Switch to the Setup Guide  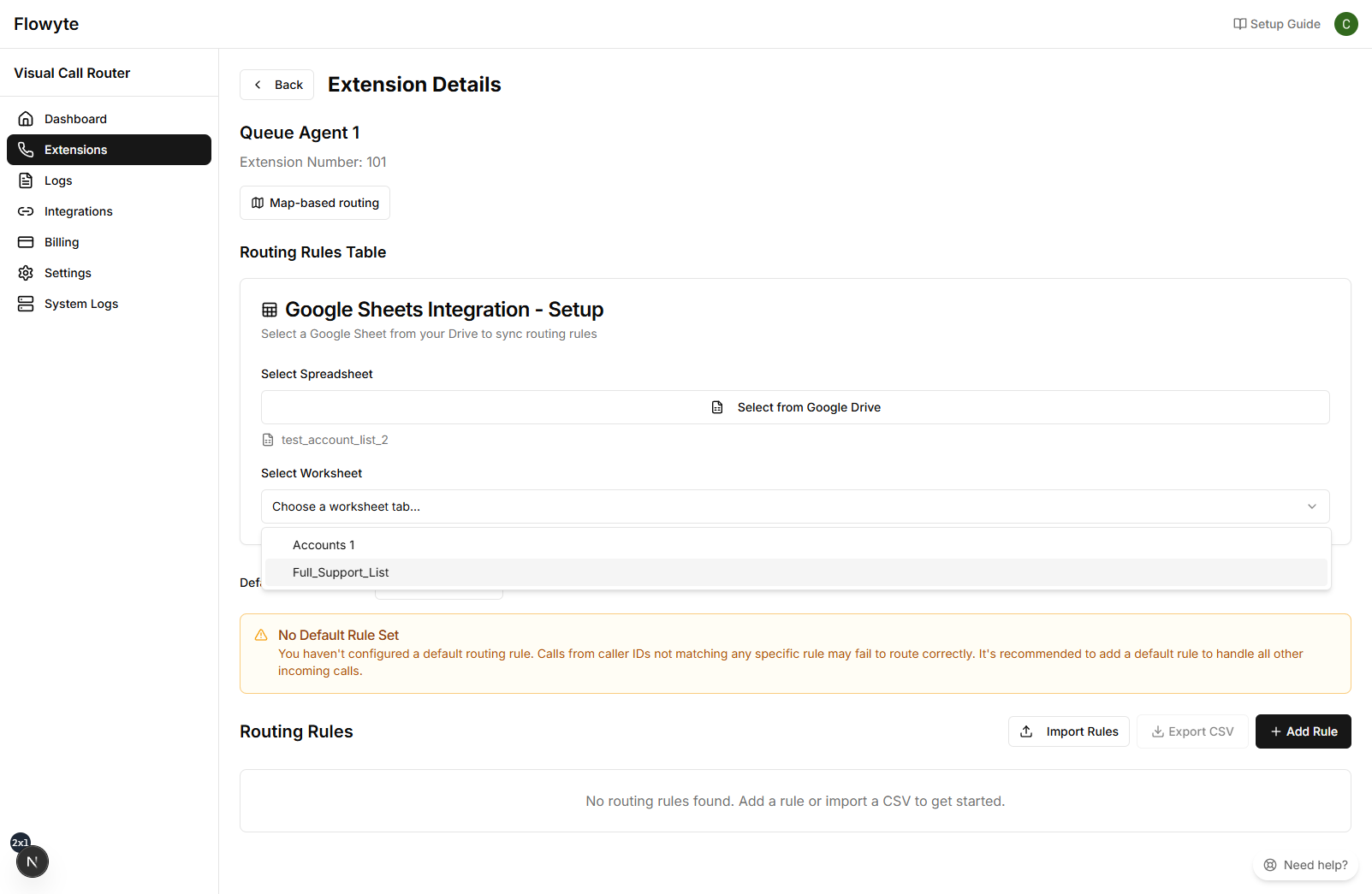(x=1276, y=24)
